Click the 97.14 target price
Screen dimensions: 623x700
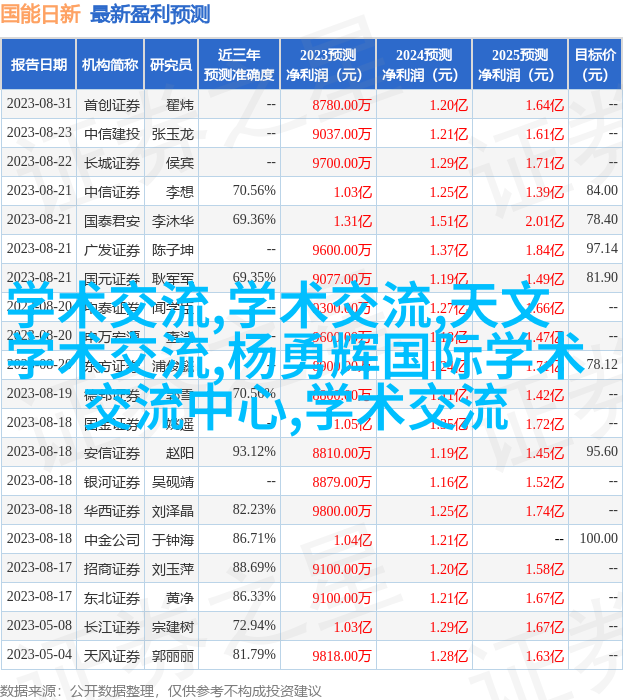point(602,249)
